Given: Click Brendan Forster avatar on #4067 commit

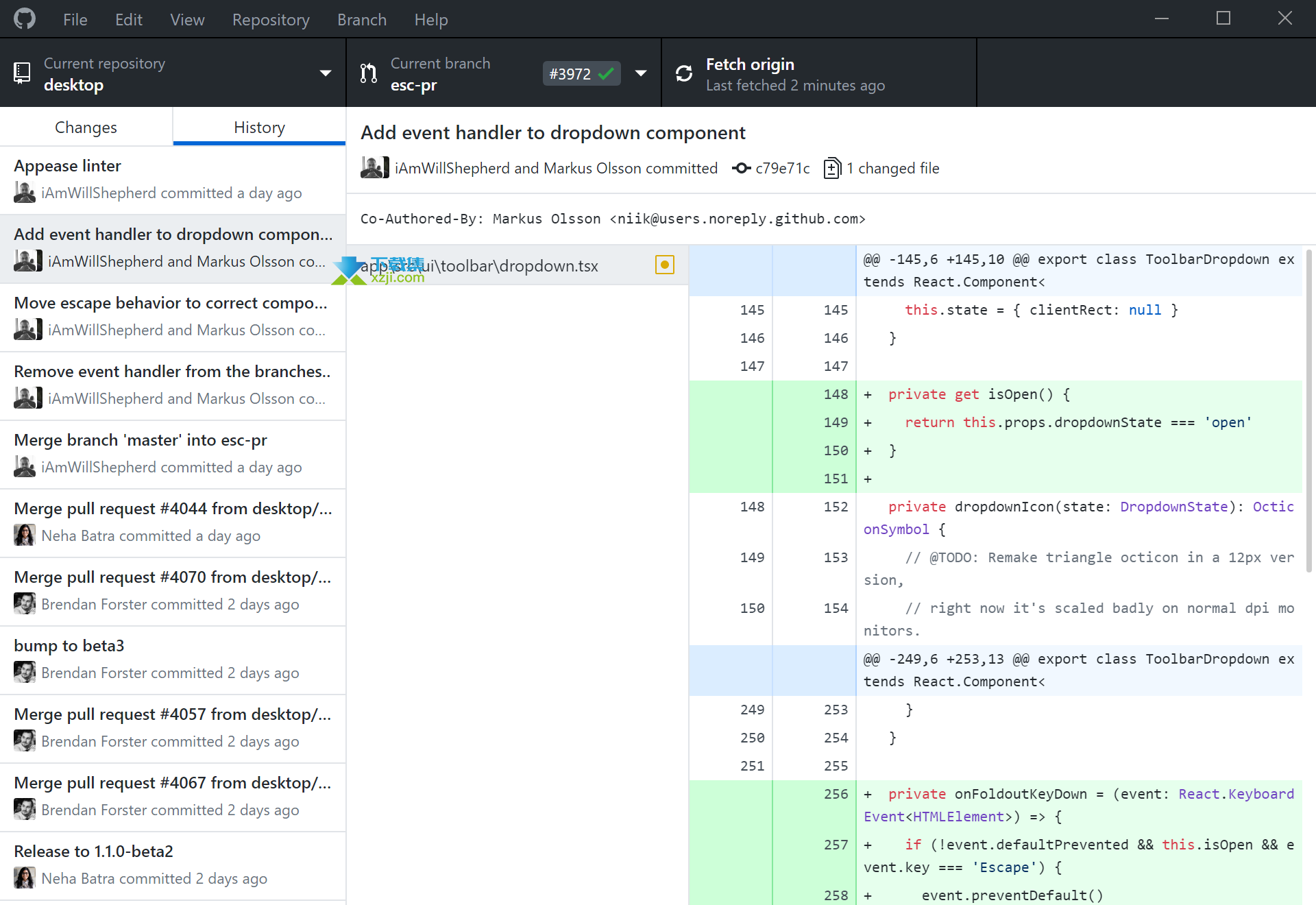Looking at the screenshot, I should (25, 810).
